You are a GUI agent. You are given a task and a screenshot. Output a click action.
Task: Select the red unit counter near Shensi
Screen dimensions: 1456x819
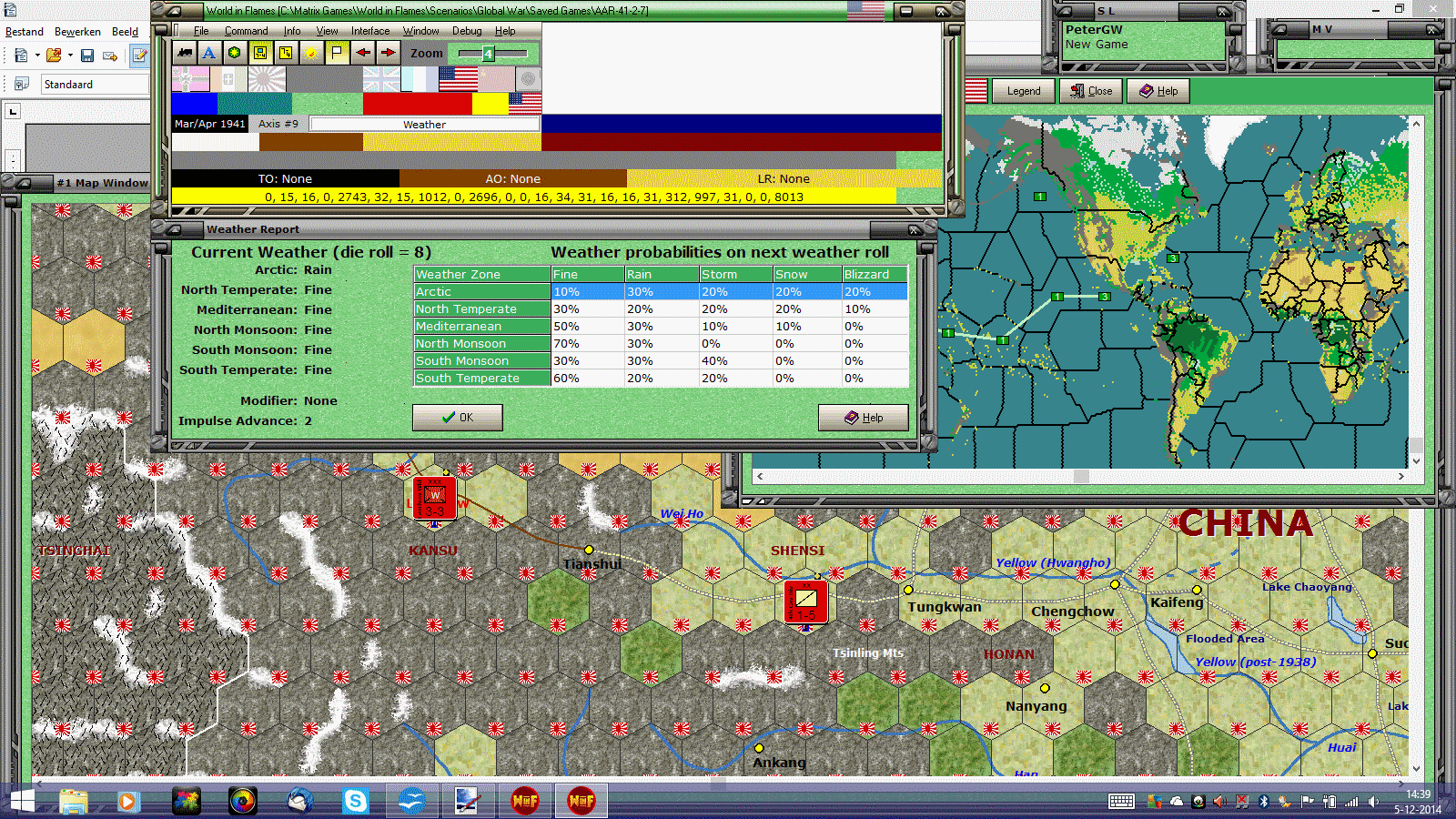[805, 602]
